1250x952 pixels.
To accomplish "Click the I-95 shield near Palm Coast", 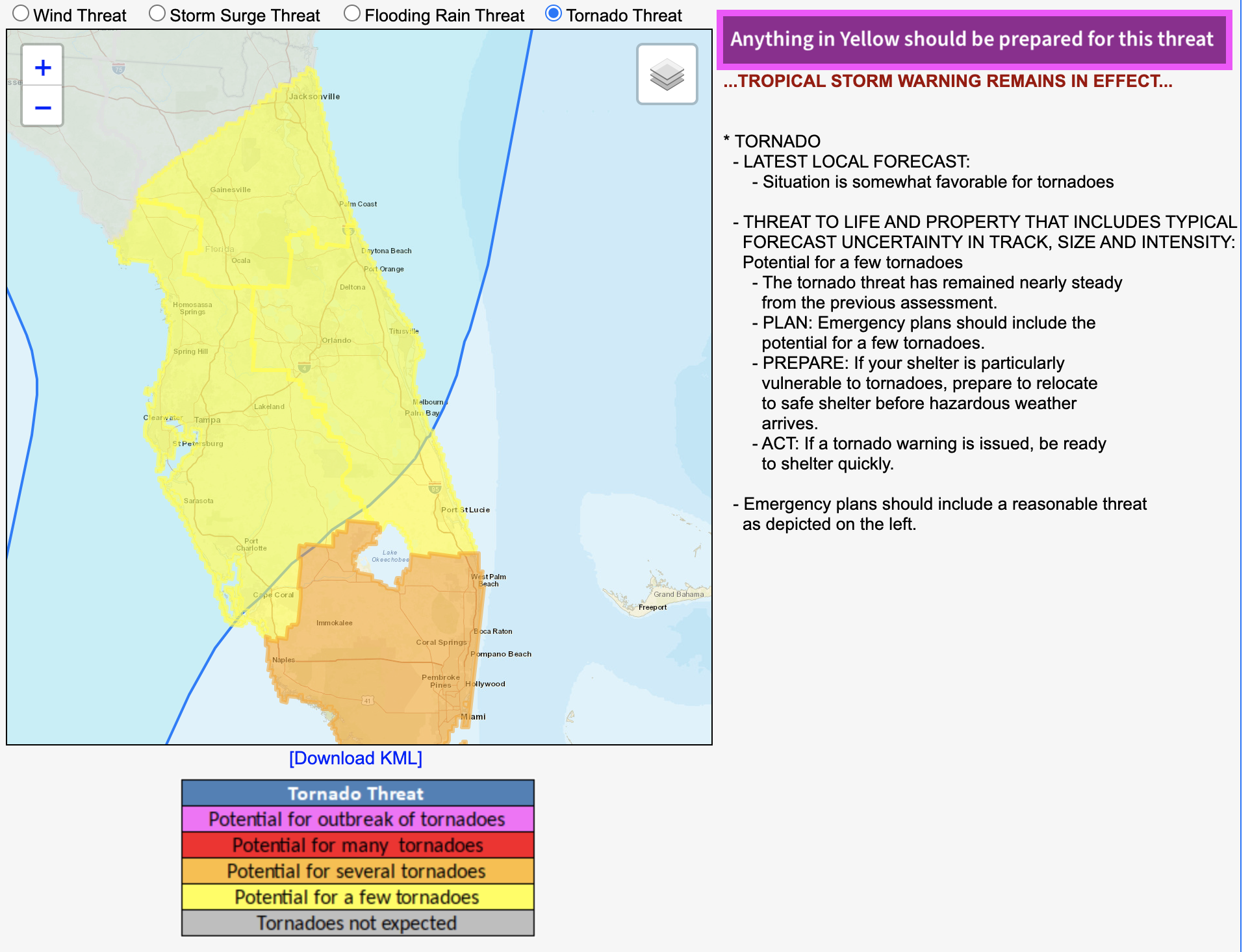I will click(348, 230).
